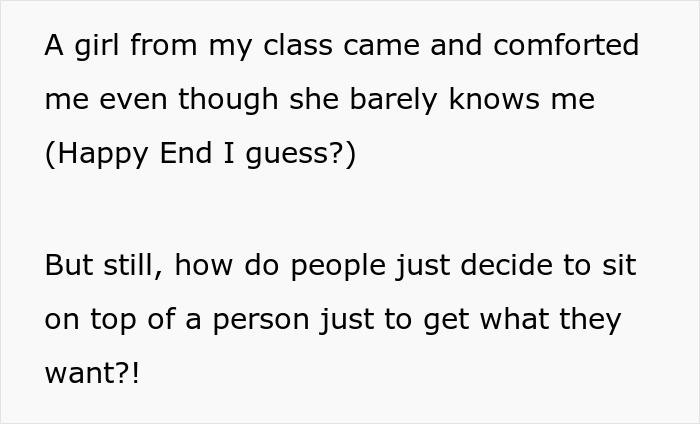The width and height of the screenshot is (700, 424).
Task: Click the word "they"
Action: pos(591,321)
